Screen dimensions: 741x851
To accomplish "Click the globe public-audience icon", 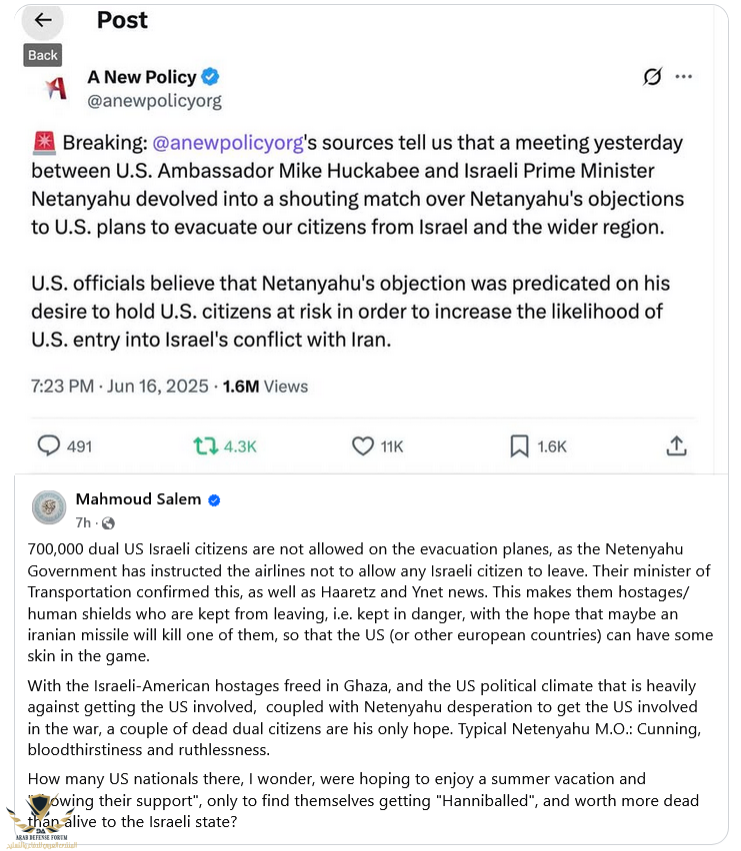I will [108, 523].
